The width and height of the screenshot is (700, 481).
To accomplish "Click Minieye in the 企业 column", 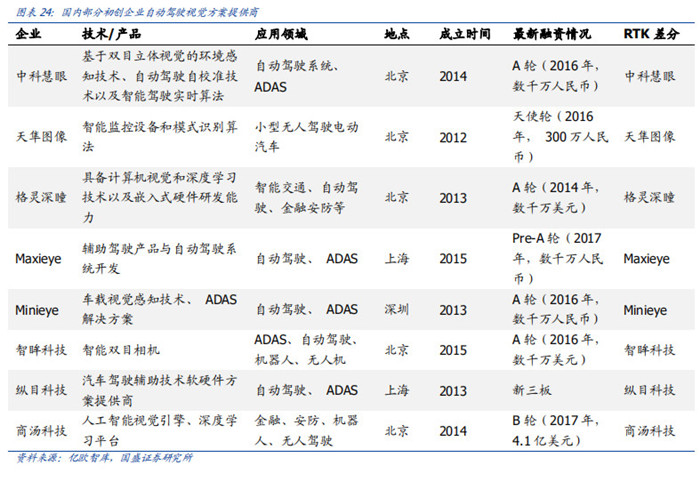I will 37,310.
